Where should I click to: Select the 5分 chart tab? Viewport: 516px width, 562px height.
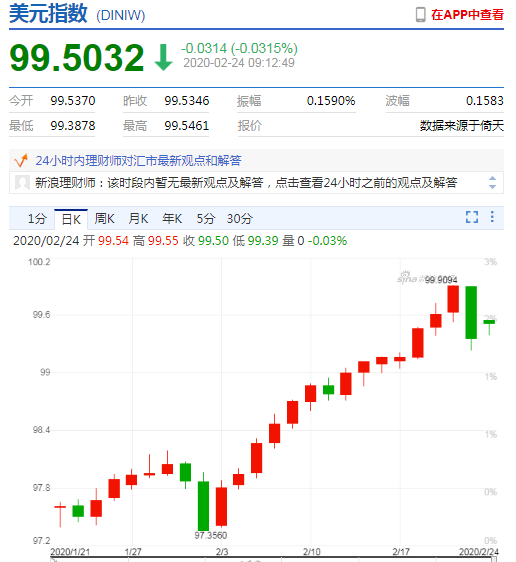(206, 218)
